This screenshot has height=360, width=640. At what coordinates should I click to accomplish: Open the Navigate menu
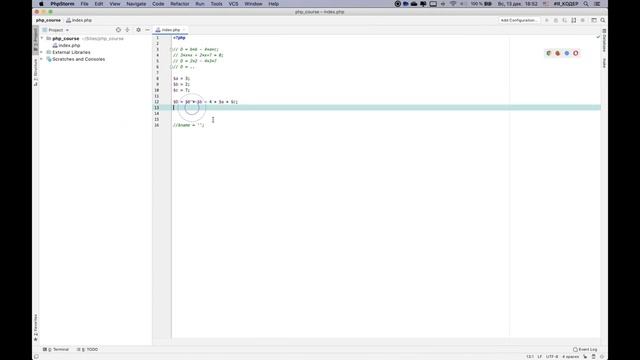click(x=136, y=4)
